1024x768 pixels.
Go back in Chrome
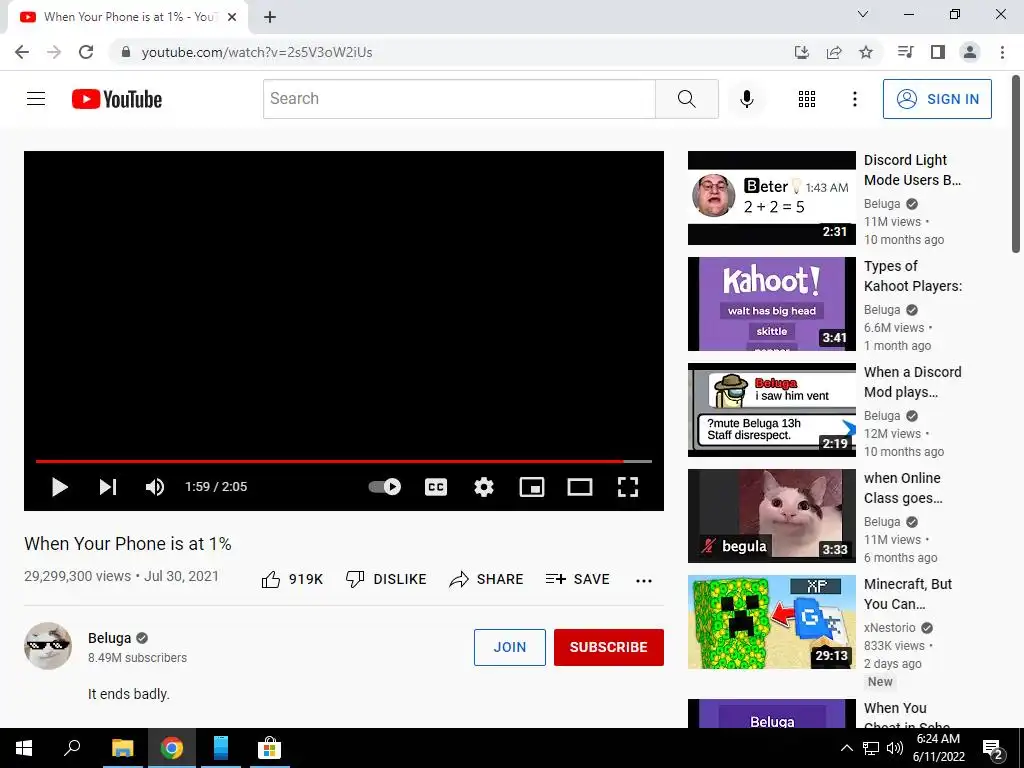pyautogui.click(x=22, y=52)
